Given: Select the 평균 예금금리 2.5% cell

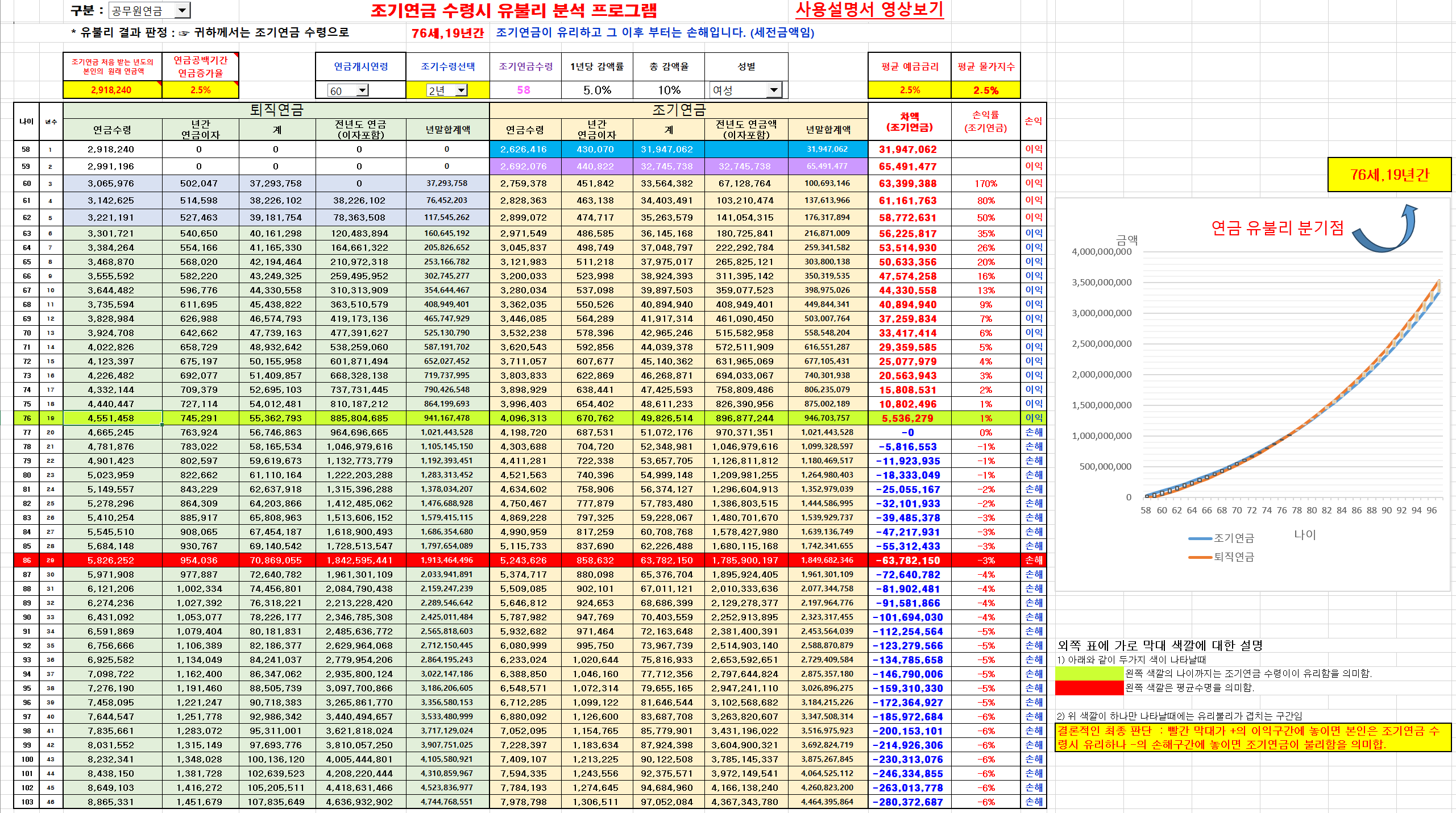Looking at the screenshot, I should tap(909, 90).
